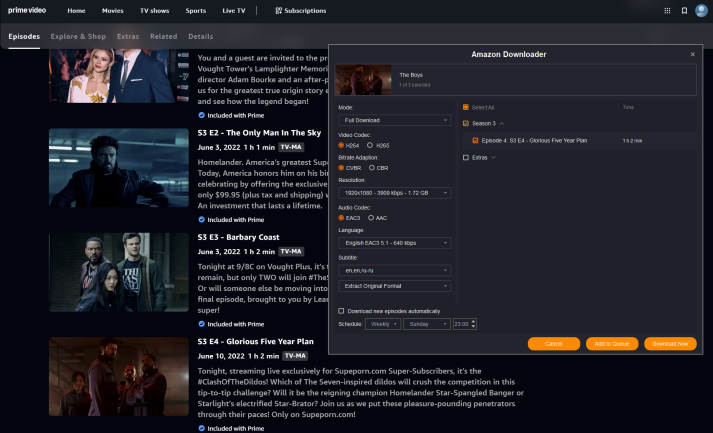Collapse the Season 3 chevron
This screenshot has height=433, width=713.
(x=501, y=123)
